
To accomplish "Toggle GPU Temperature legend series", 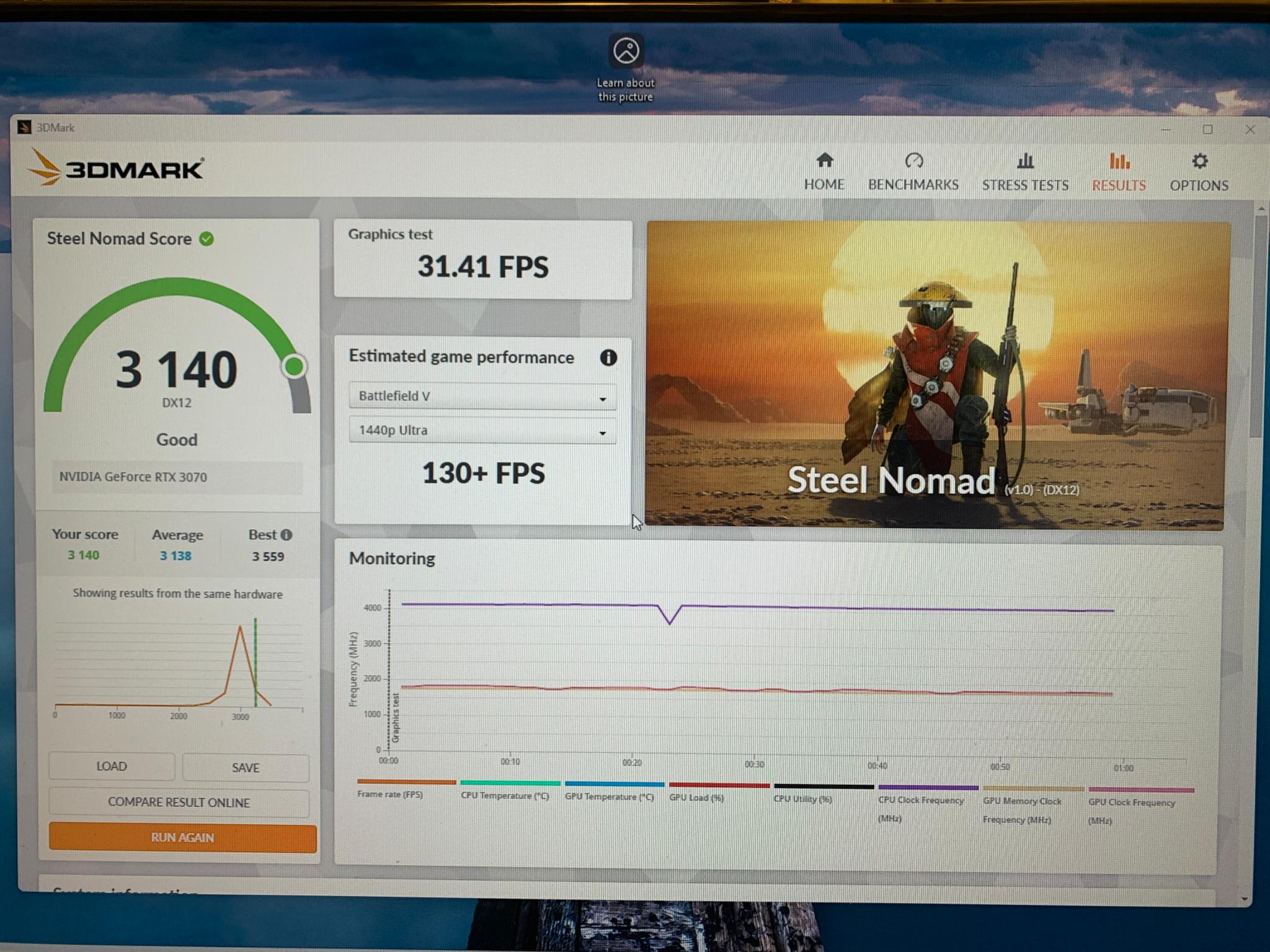I will point(614,791).
